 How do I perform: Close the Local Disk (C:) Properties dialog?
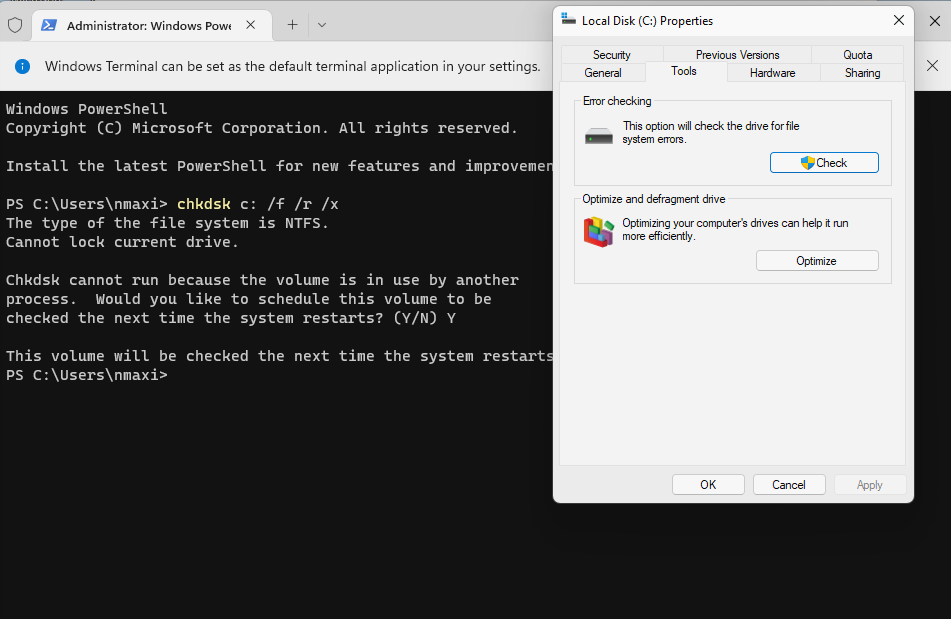click(898, 20)
